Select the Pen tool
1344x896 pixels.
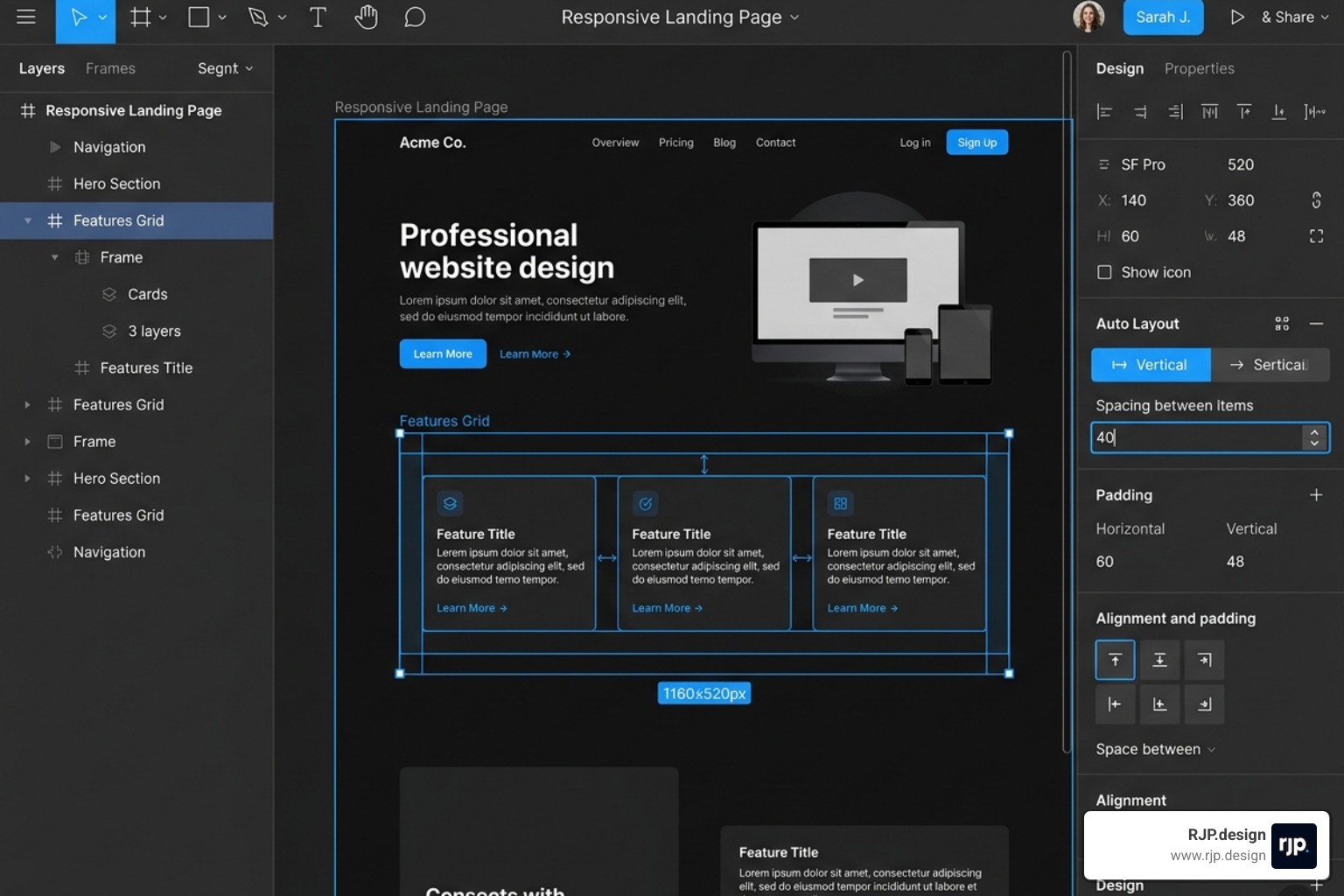point(258,17)
